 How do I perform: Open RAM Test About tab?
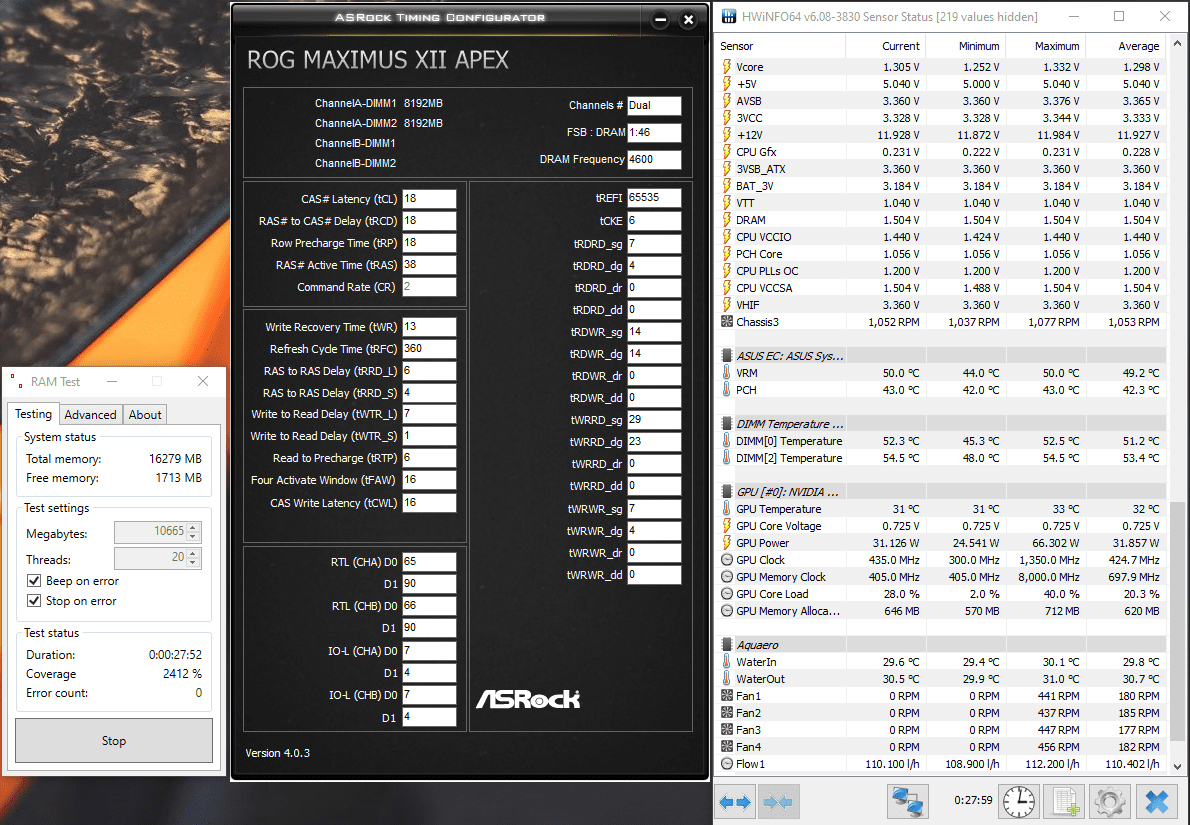[x=144, y=414]
